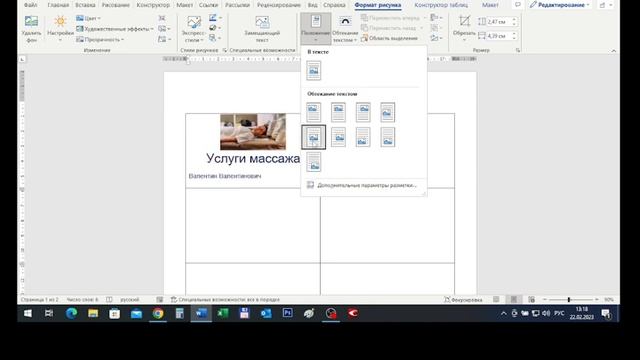640x360 pixels.
Task: Click the Rotate objects icon
Action: [436, 38]
